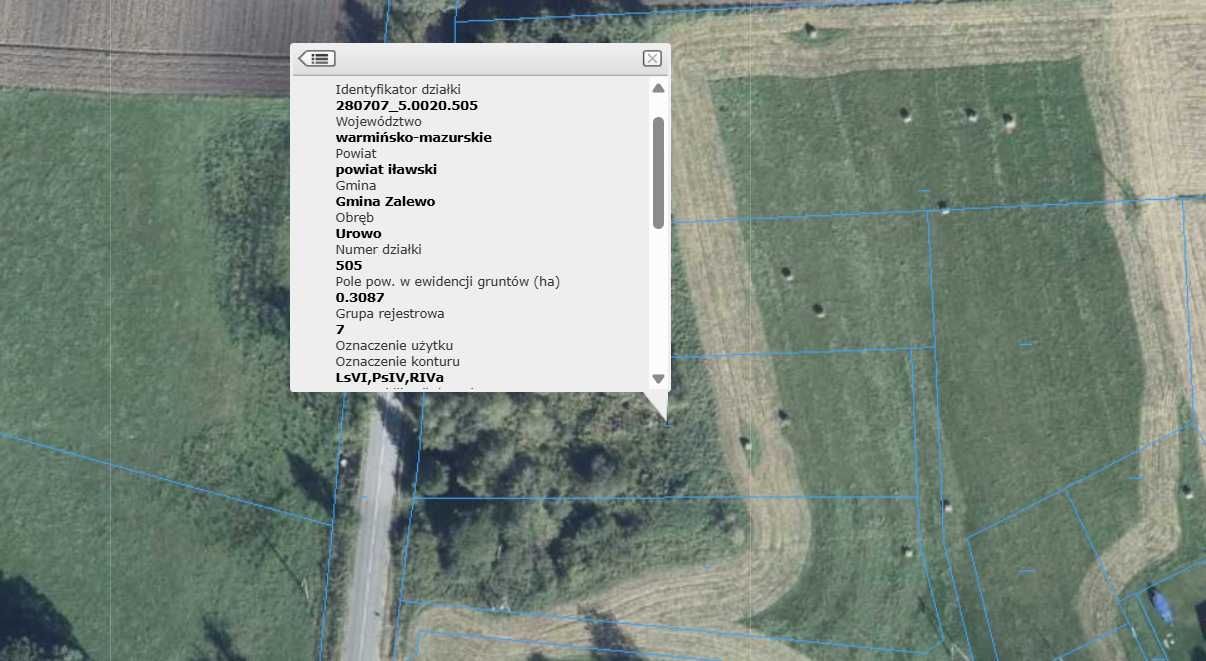Click the value Gmina Zalewo
Viewport: 1206px width, 661px height.
pos(385,201)
